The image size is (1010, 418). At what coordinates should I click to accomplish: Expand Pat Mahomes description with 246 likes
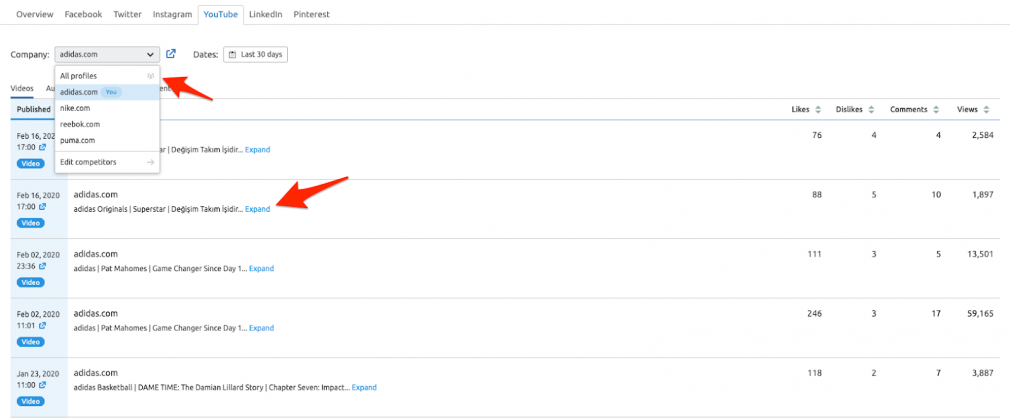pos(262,328)
